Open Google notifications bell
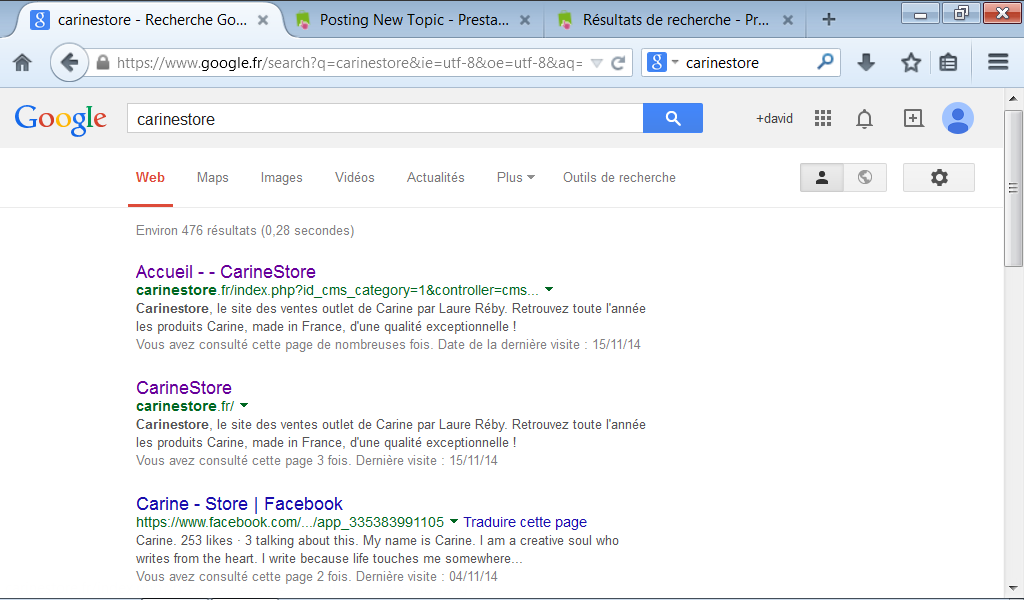The width and height of the screenshot is (1024, 600). tap(864, 119)
